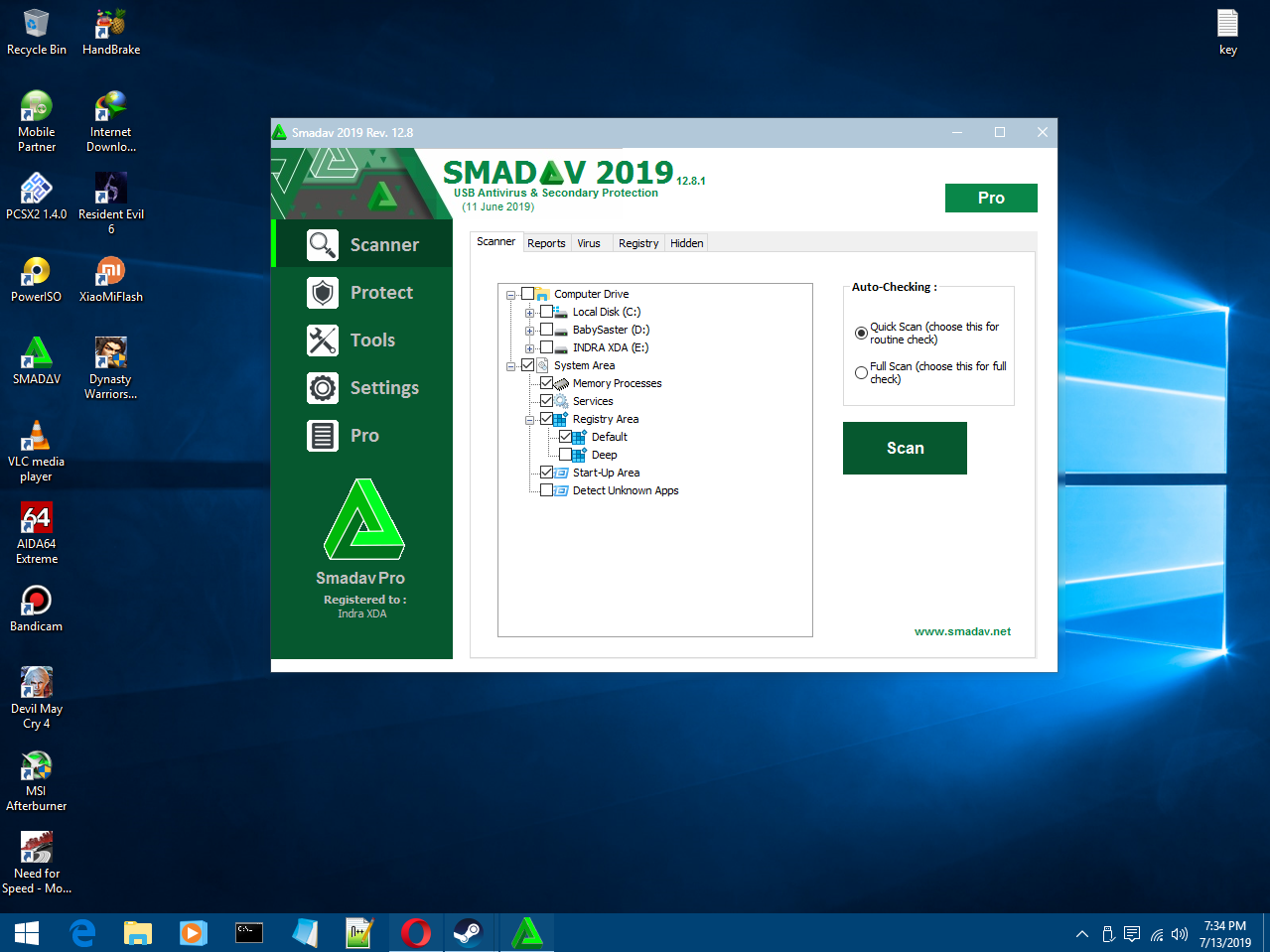Image resolution: width=1270 pixels, height=952 pixels.
Task: Select Dynasty Warriors desktop icon
Action: point(111,368)
